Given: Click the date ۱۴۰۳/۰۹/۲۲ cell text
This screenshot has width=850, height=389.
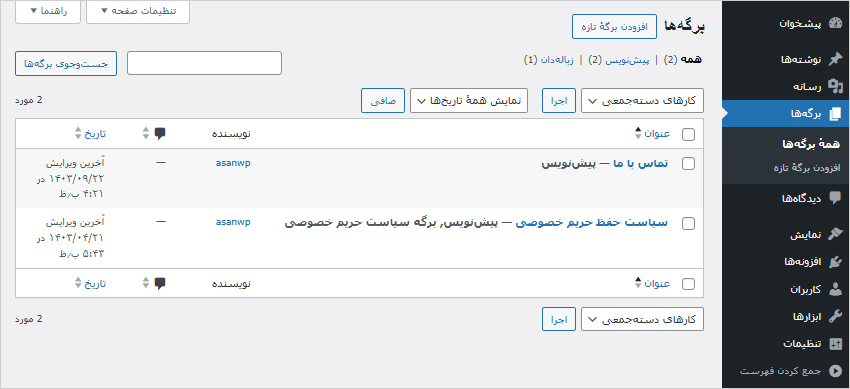Looking at the screenshot, I should pos(76,178).
